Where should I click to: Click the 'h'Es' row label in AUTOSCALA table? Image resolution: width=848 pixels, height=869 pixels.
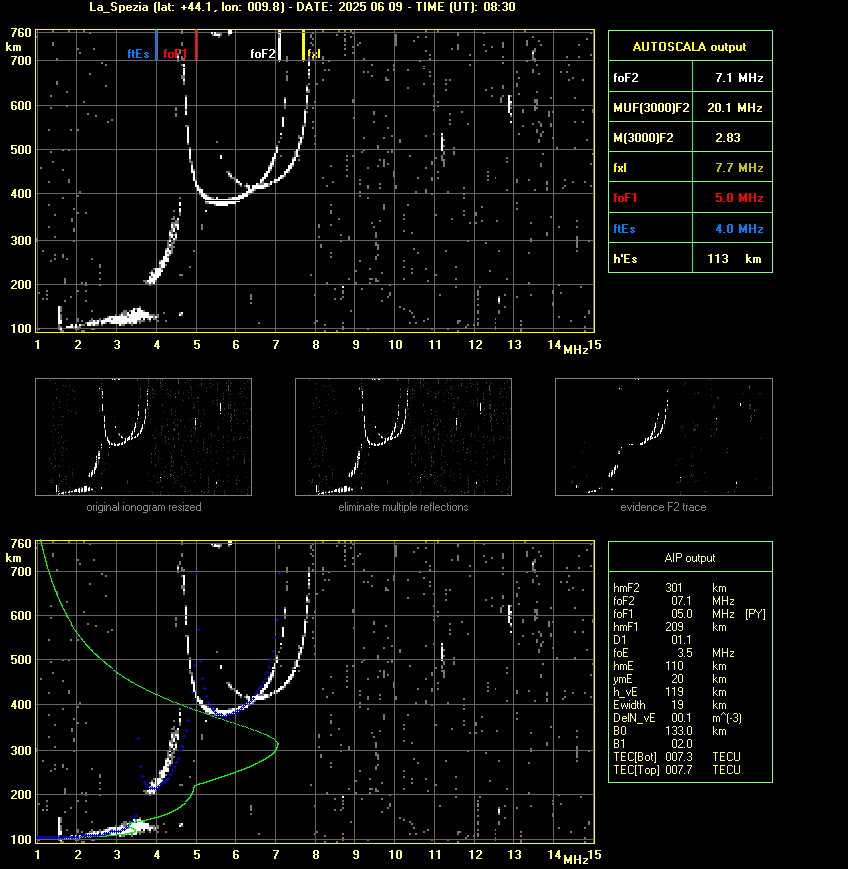(625, 259)
